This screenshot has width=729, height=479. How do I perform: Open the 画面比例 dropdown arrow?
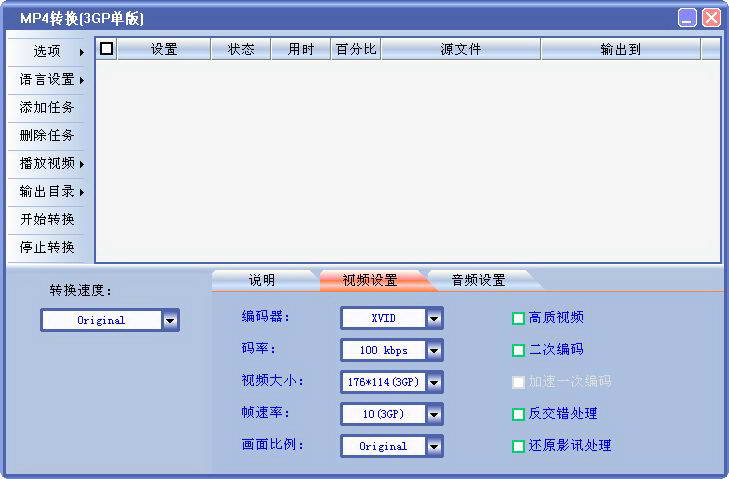click(434, 446)
